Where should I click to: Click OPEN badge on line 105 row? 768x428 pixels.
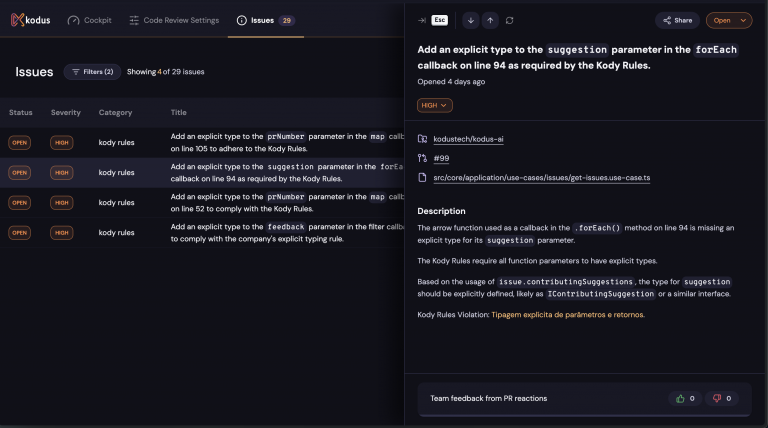[x=20, y=143]
